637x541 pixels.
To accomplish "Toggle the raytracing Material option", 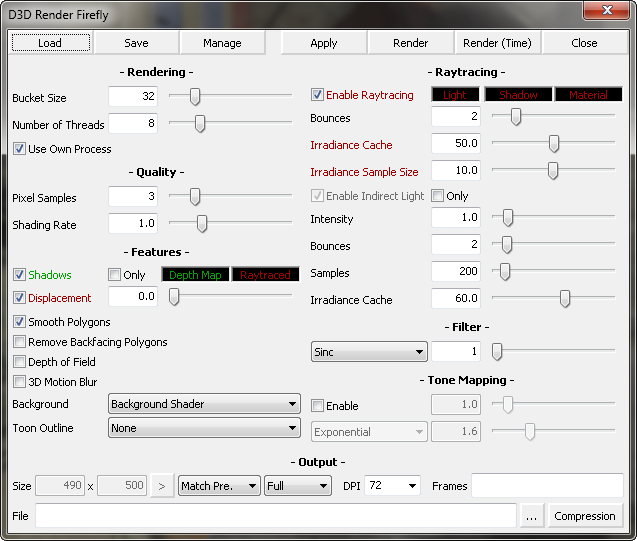I will pyautogui.click(x=588, y=95).
